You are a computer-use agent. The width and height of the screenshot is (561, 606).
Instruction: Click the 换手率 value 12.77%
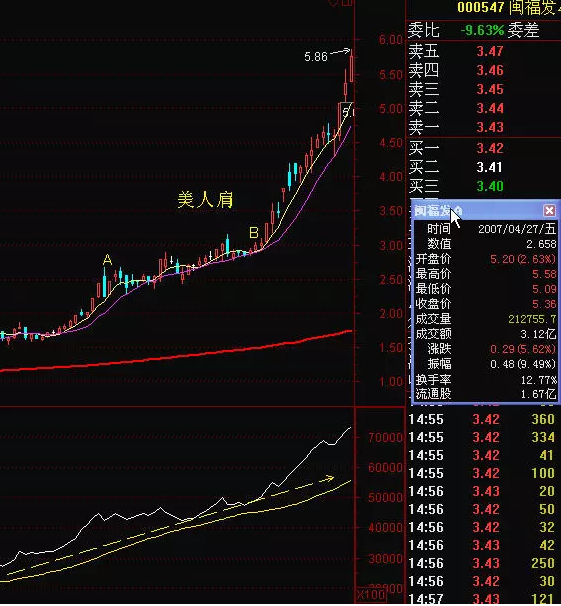[539, 380]
